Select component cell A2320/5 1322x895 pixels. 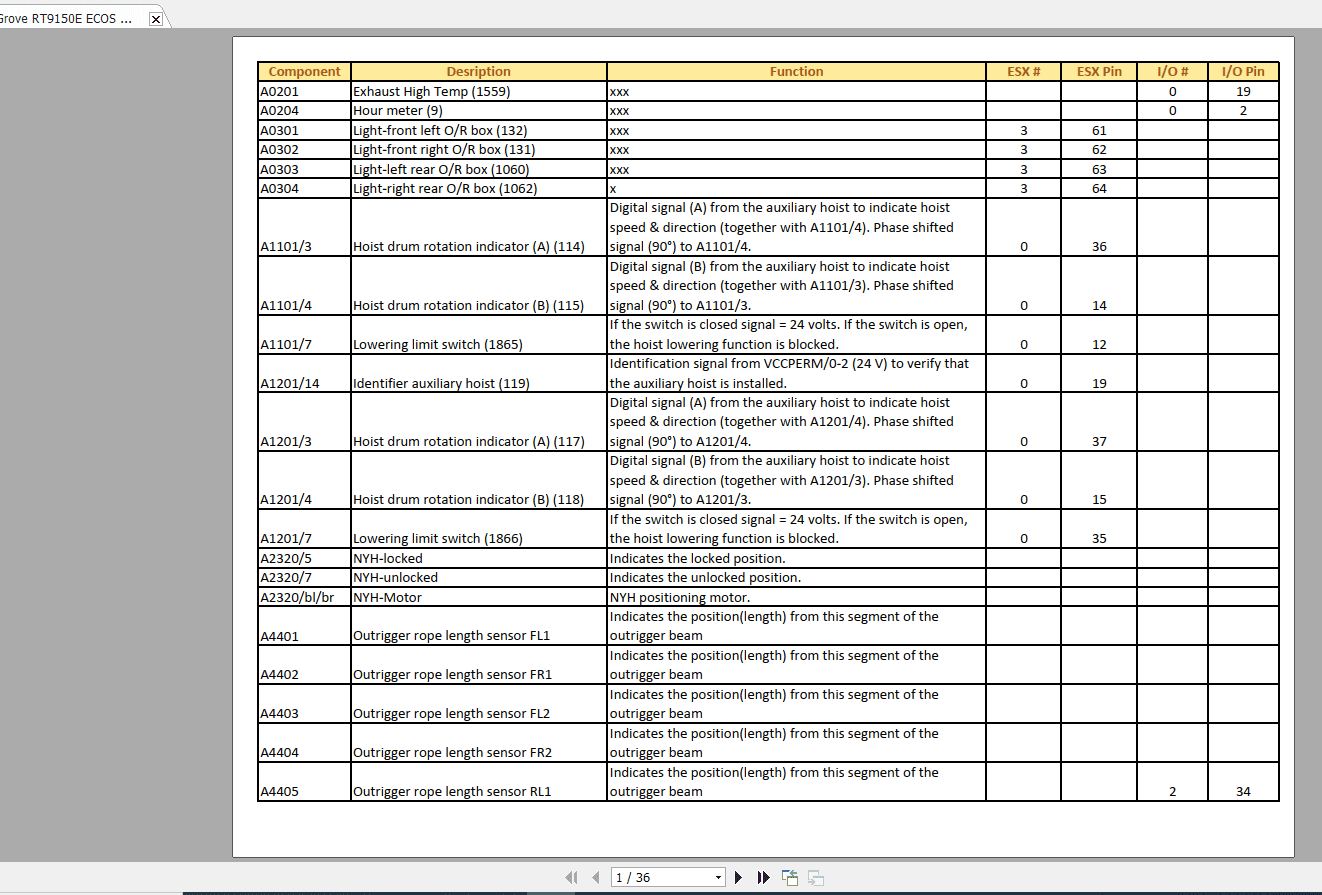click(x=304, y=558)
